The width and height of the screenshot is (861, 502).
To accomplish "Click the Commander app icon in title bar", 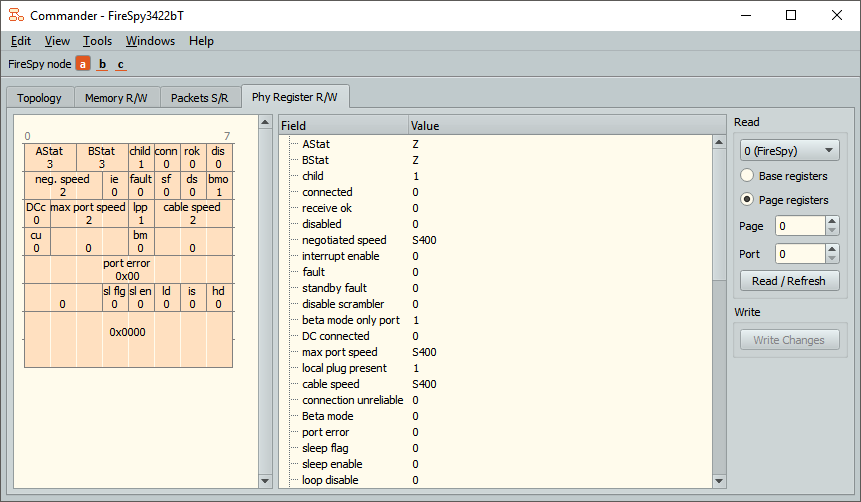I will (16, 15).
